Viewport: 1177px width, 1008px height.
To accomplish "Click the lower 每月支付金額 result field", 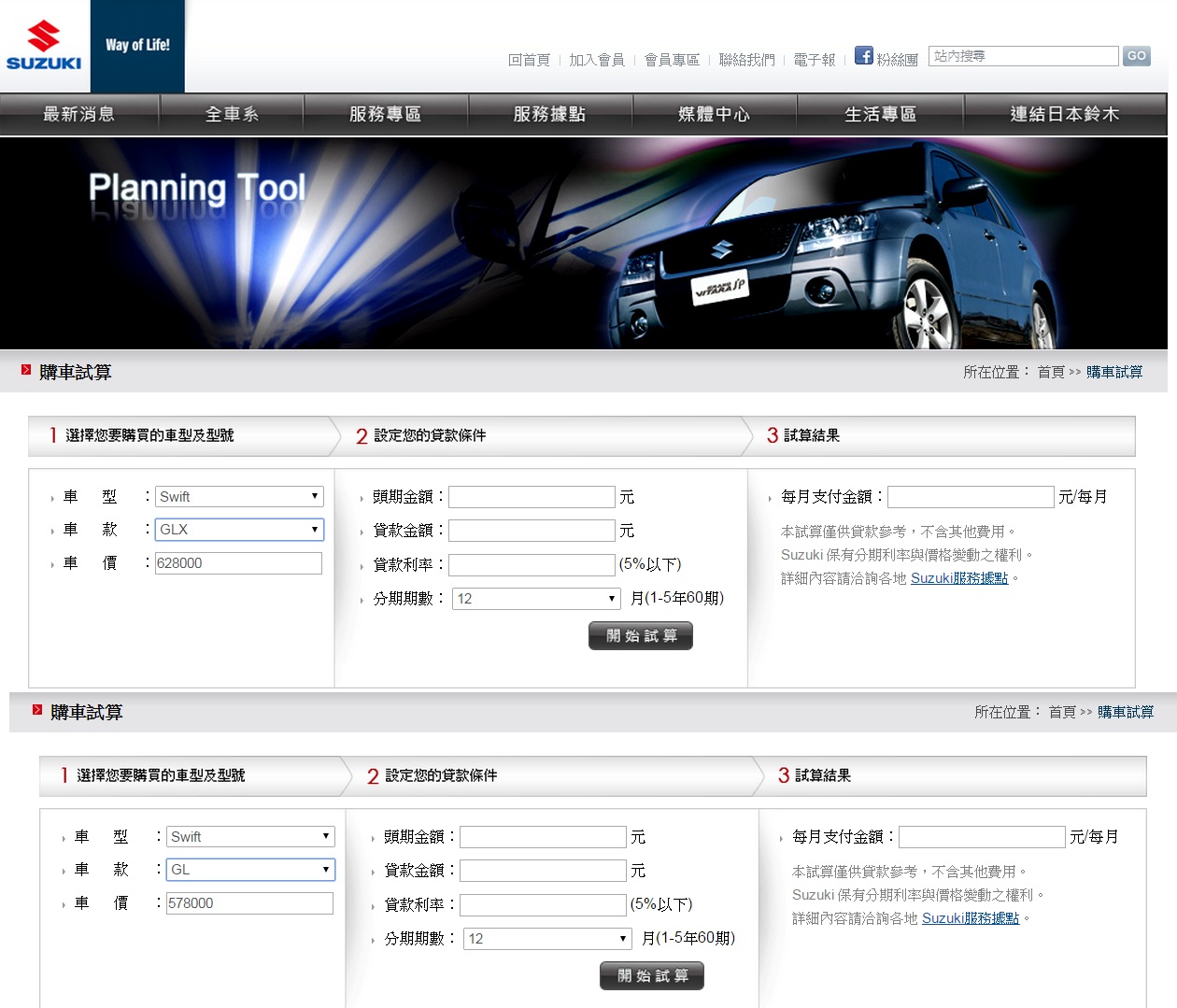I will [982, 836].
